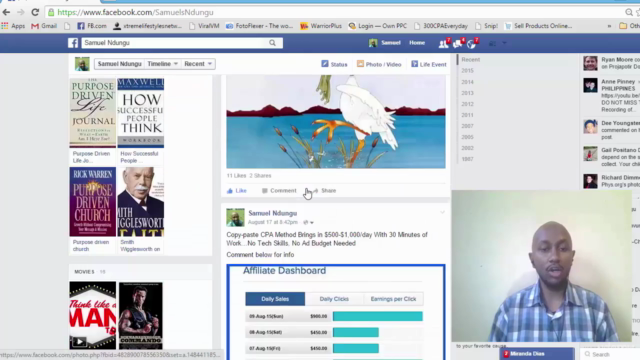Screen dimensions: 640x360
Task: Open the Recent dropdown
Action: tap(198, 64)
